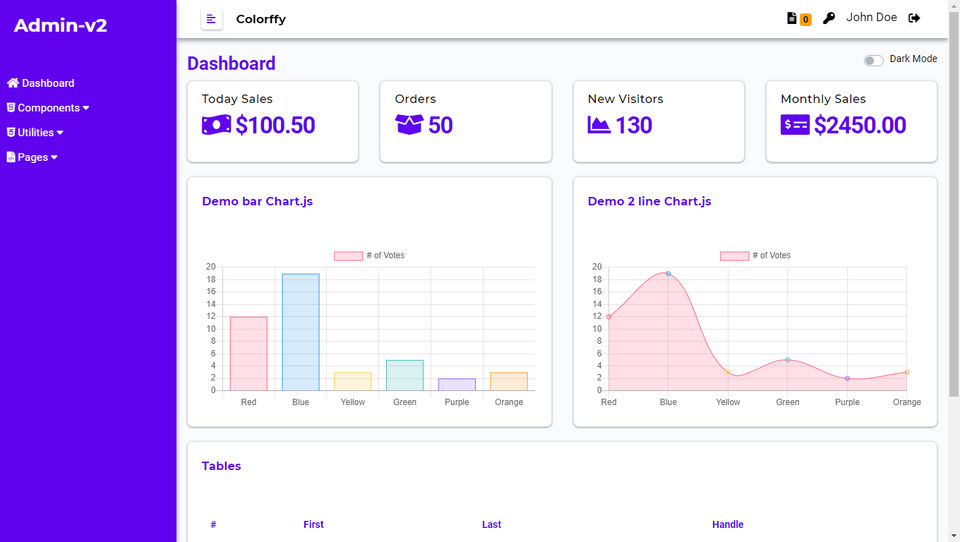
Task: Click the Orange data point on line chart
Action: coord(907,372)
